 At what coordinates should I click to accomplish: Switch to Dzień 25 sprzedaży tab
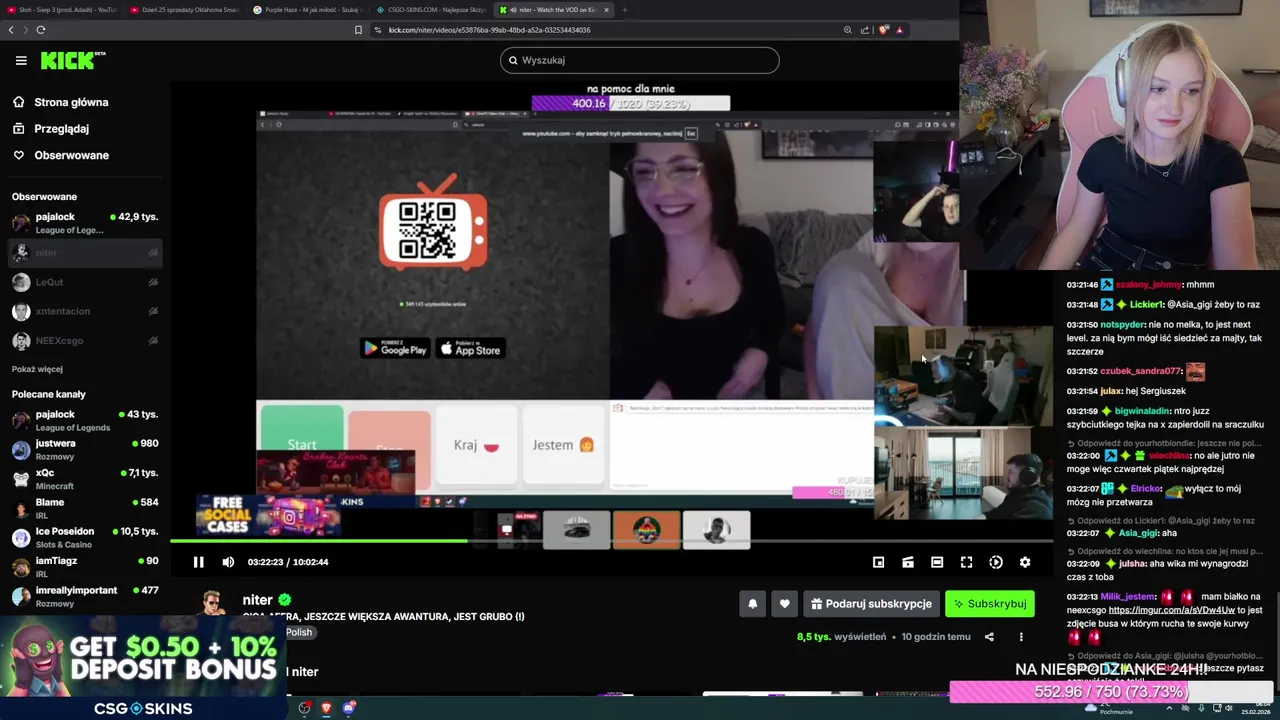tap(182, 10)
